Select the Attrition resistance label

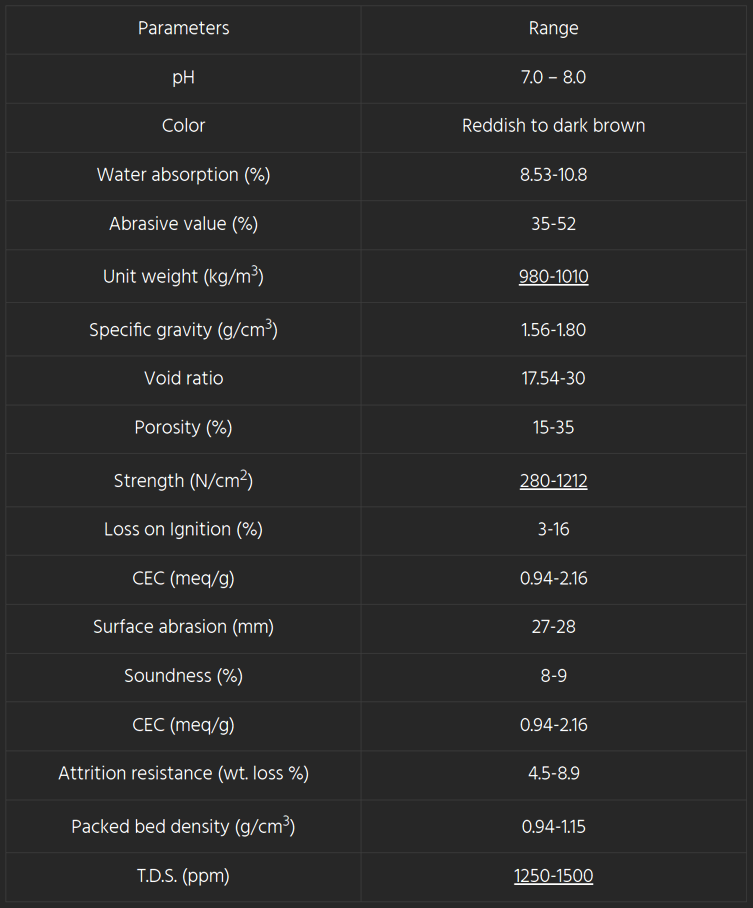coord(183,774)
